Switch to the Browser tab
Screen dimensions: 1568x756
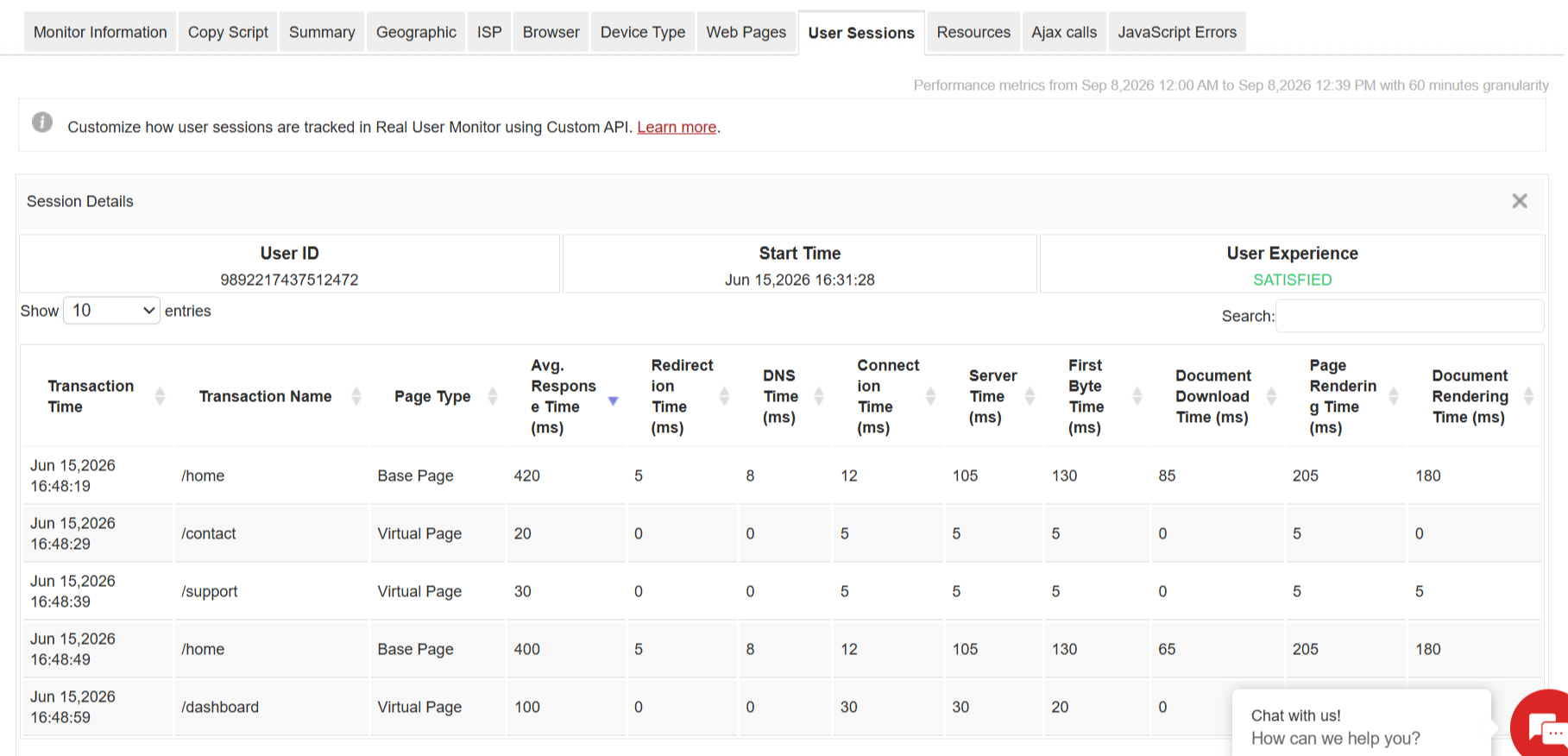551,33
